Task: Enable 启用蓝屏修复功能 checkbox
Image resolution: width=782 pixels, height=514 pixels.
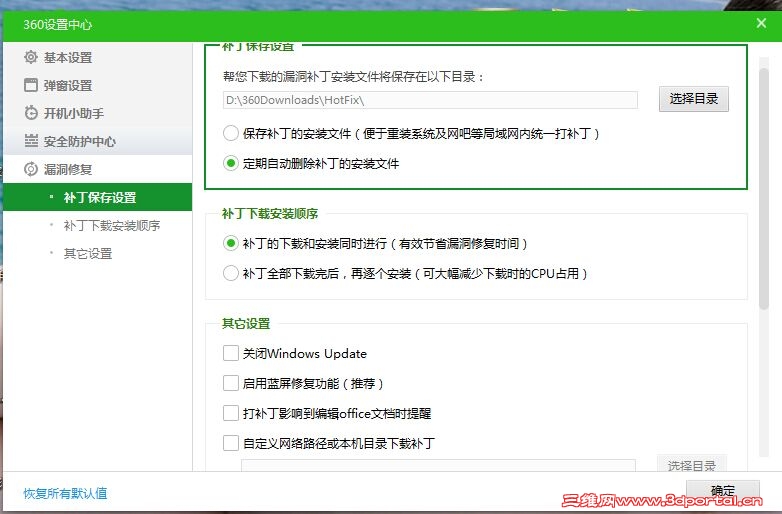Action: coord(230,383)
